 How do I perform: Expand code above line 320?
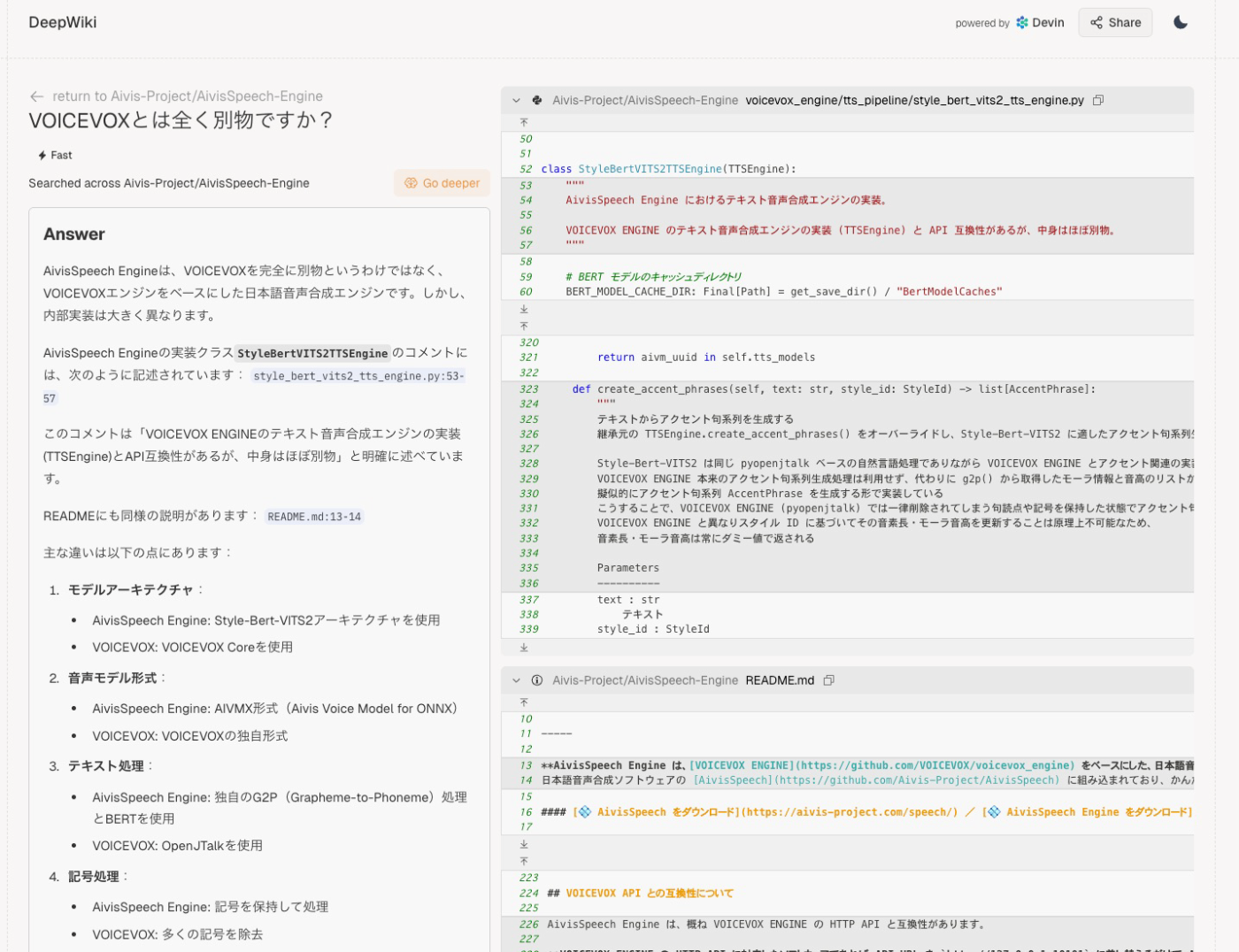coord(524,326)
